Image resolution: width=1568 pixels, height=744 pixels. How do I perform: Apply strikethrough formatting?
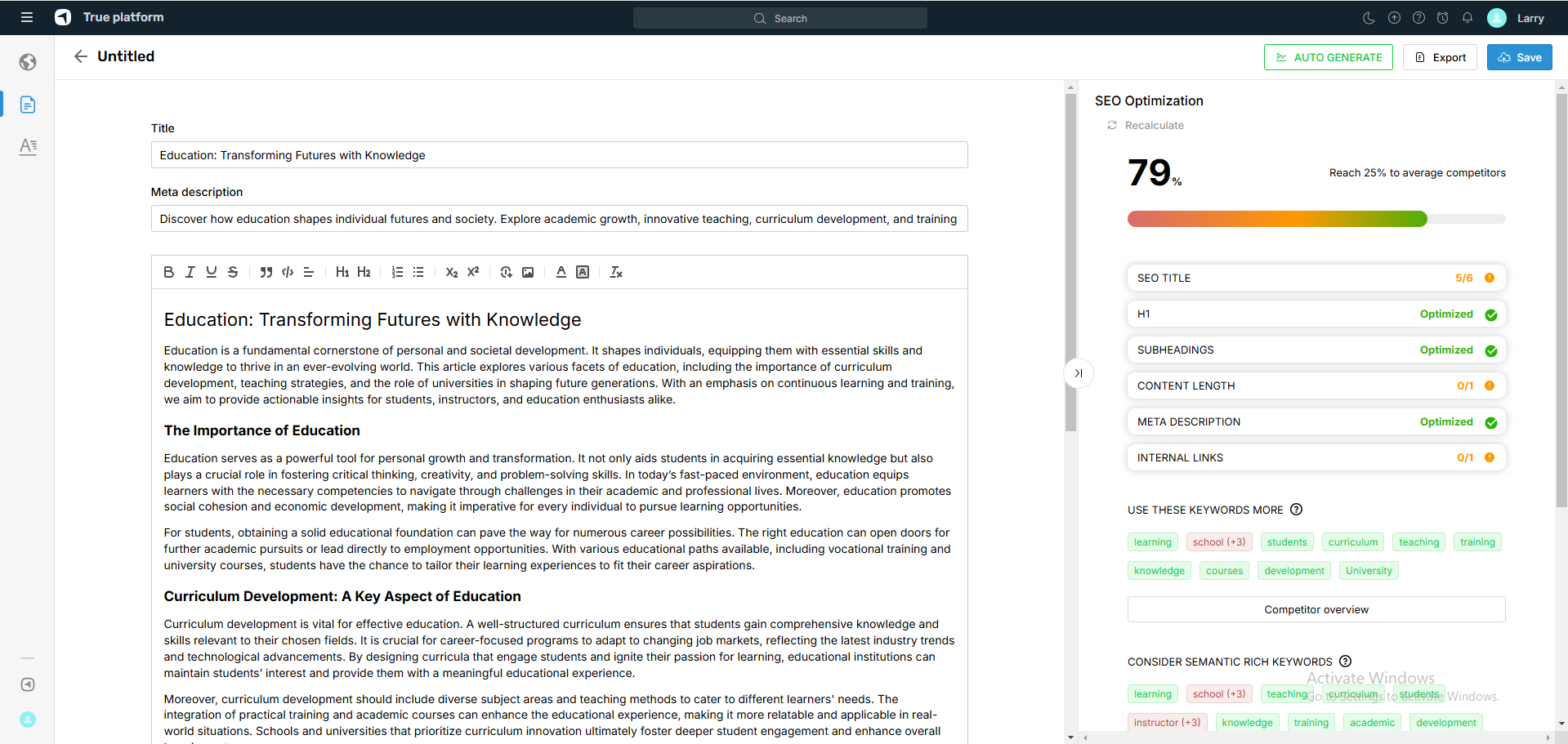point(233,272)
